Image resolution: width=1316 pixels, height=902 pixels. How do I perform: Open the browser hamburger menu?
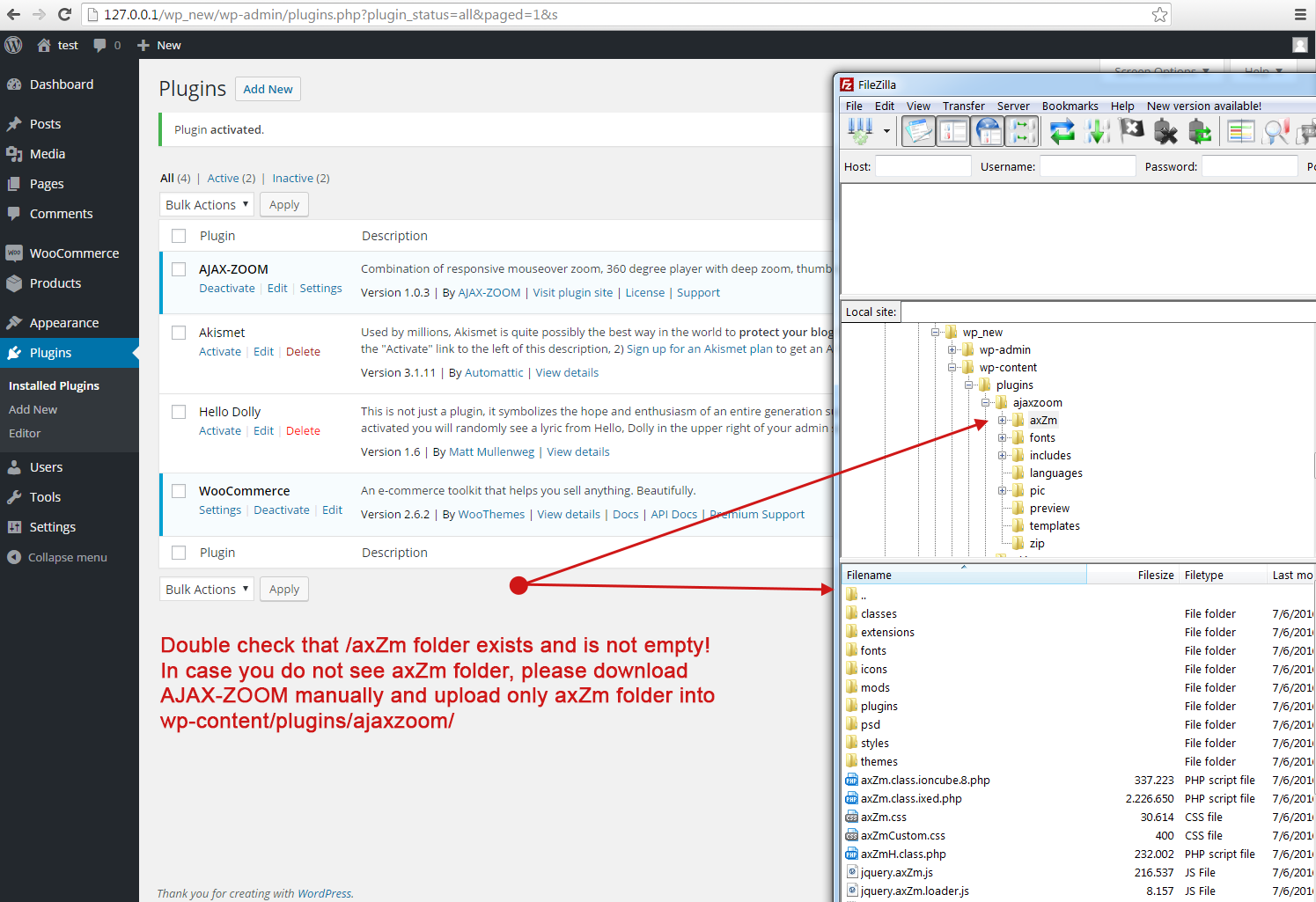[x=1300, y=14]
